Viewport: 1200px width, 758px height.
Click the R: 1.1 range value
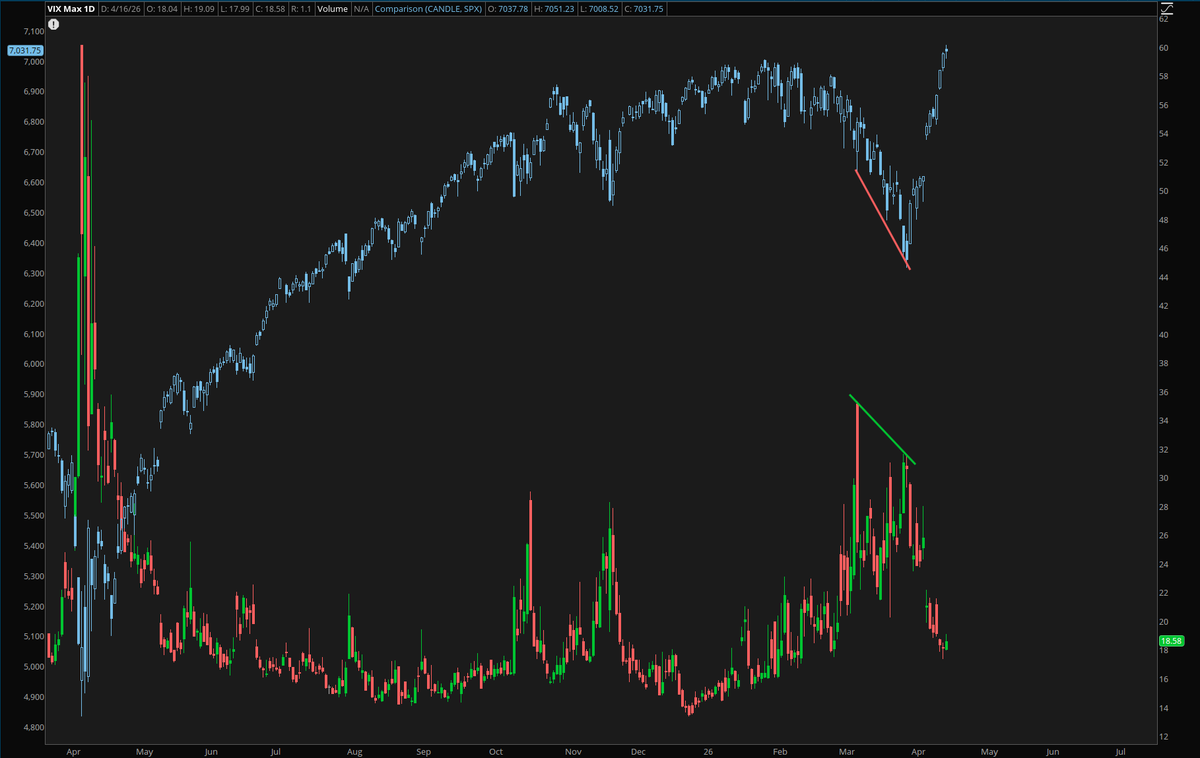[301, 9]
